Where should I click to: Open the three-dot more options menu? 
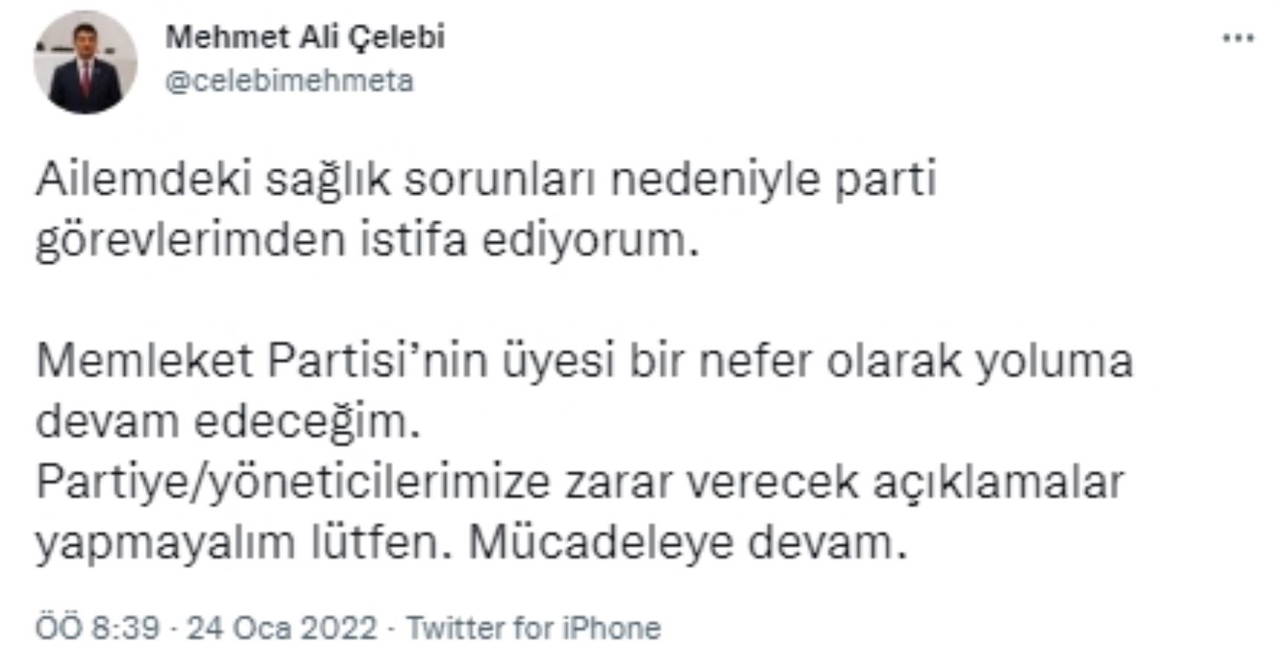coord(1238,38)
